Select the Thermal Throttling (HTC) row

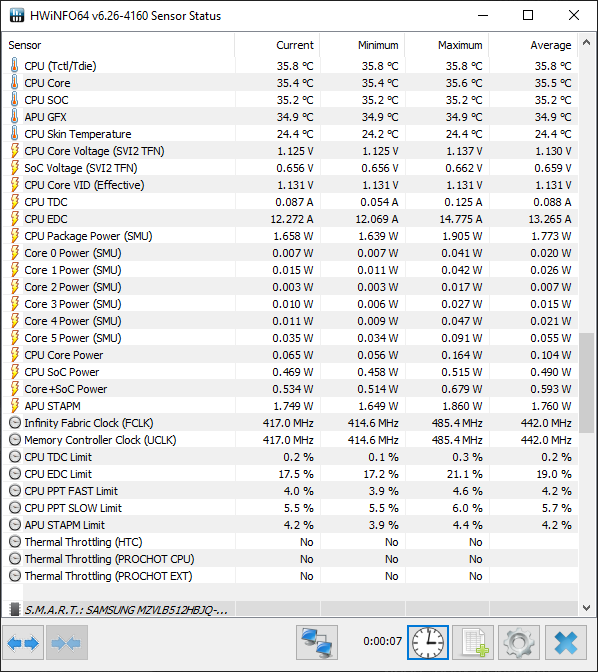290,542
